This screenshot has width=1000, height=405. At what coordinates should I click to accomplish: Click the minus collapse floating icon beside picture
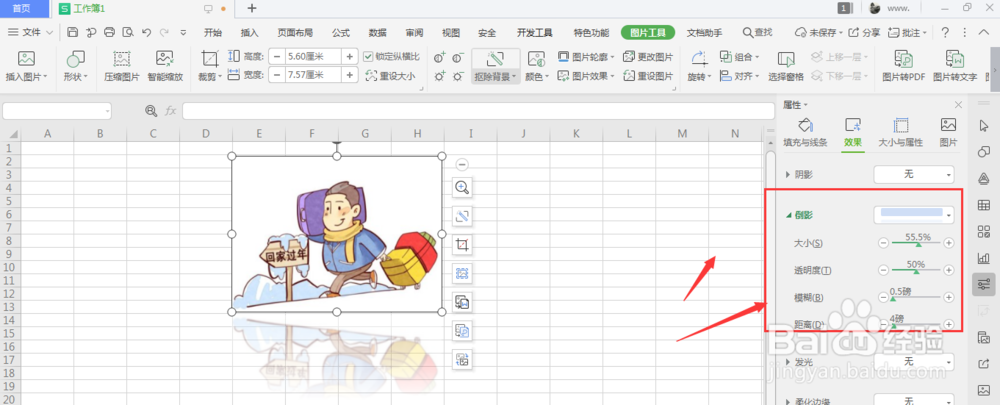[x=462, y=164]
